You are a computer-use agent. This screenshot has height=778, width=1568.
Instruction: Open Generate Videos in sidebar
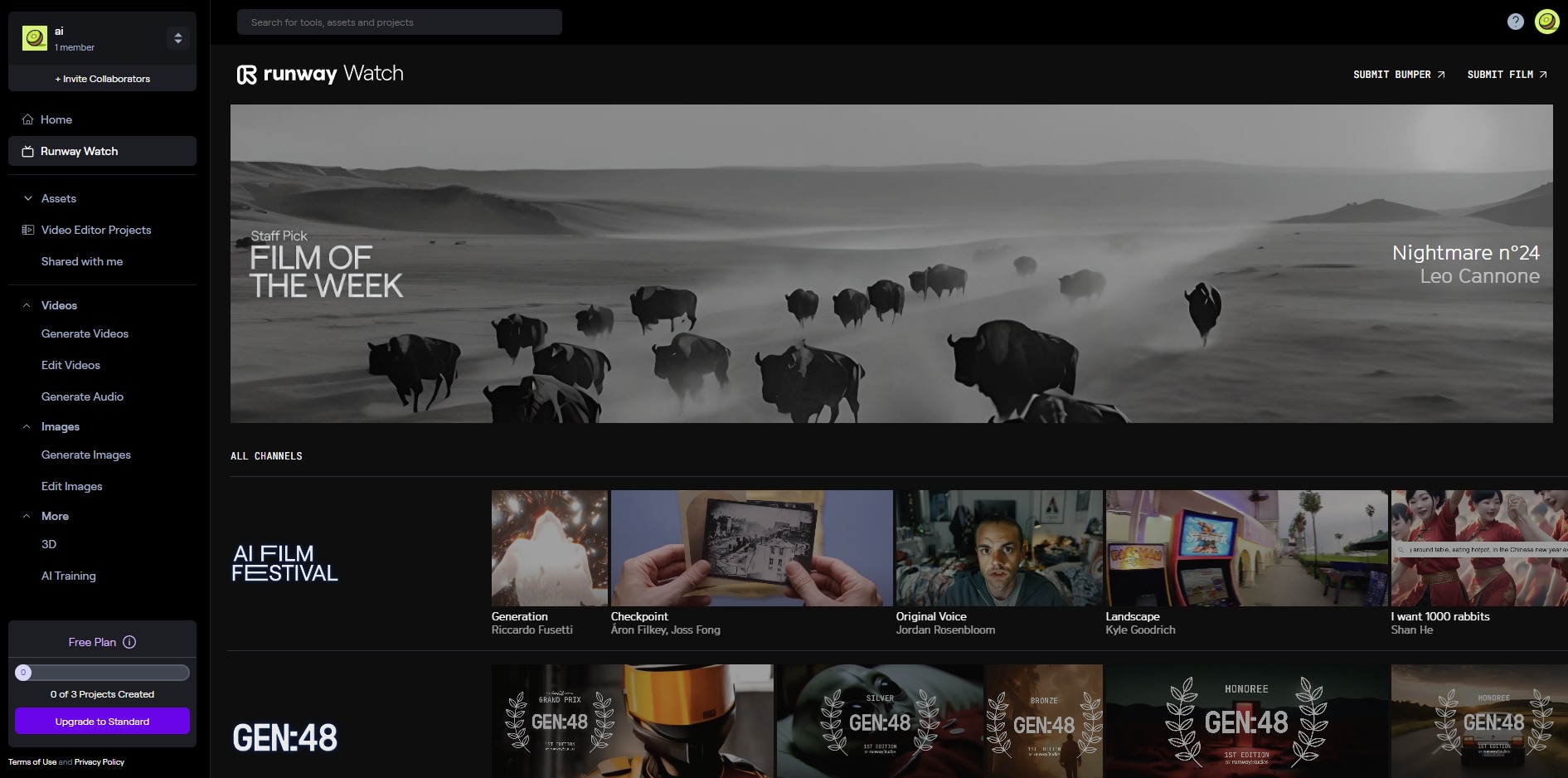coord(85,333)
